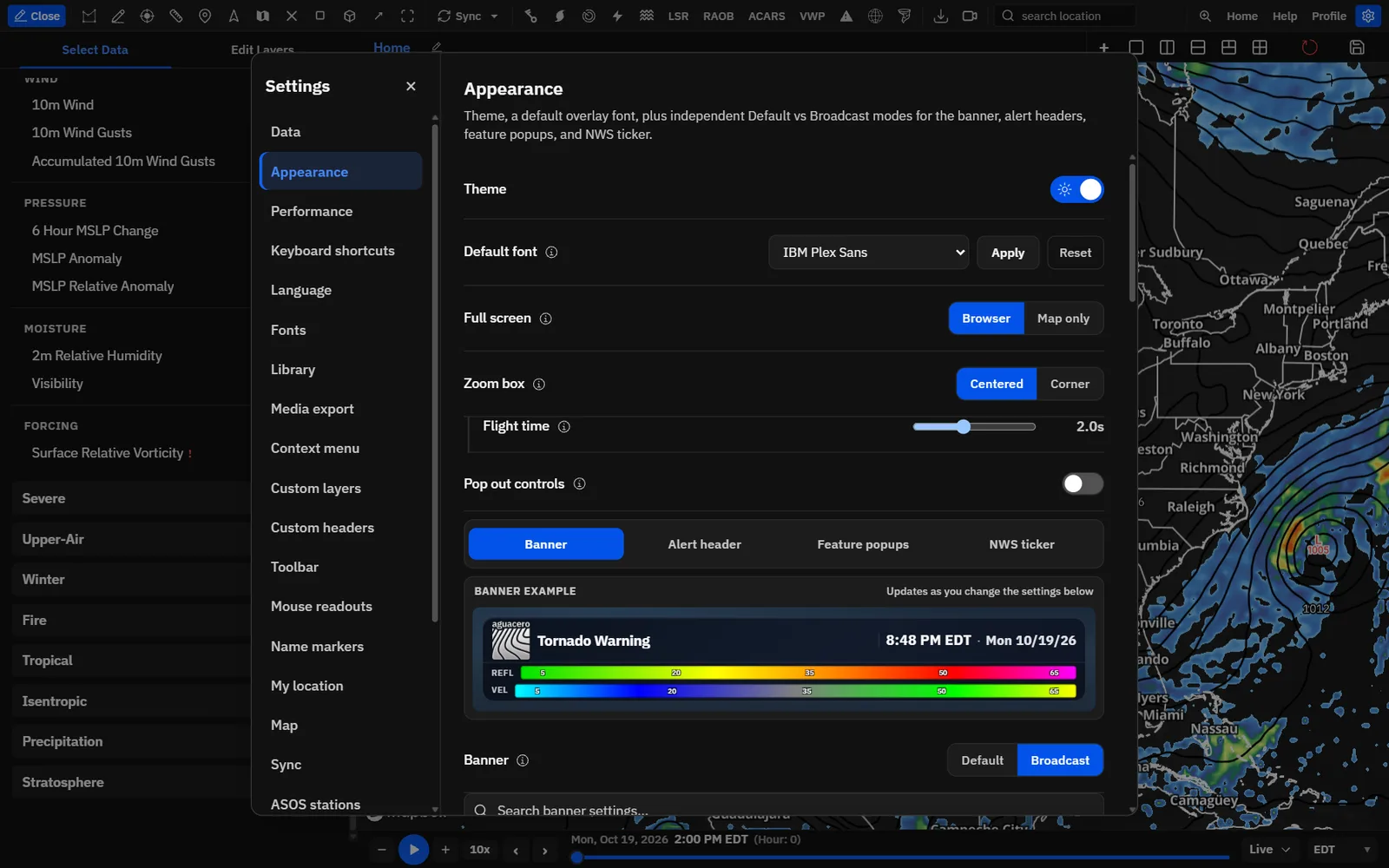Set Full screen mode to Map only
Screen dimensions: 1389x868
(x=1063, y=319)
